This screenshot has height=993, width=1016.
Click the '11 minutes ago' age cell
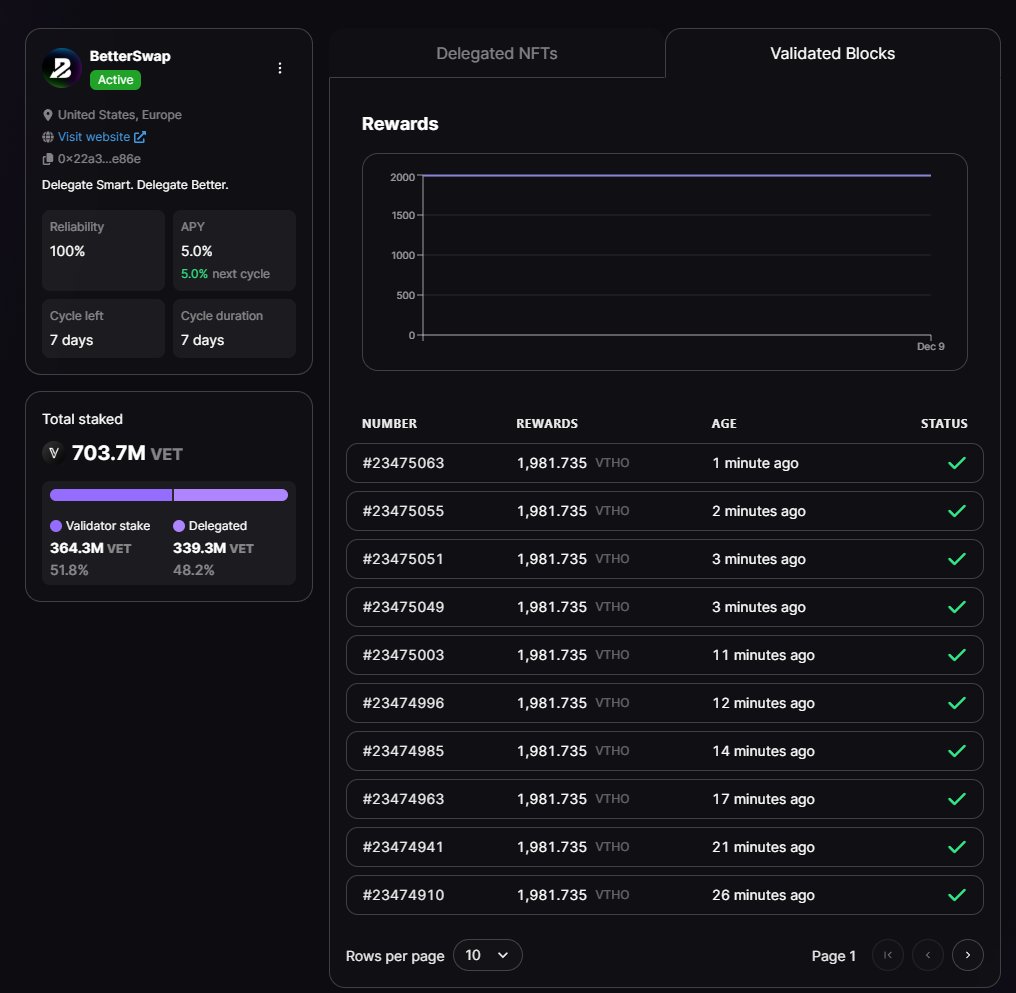coord(763,655)
